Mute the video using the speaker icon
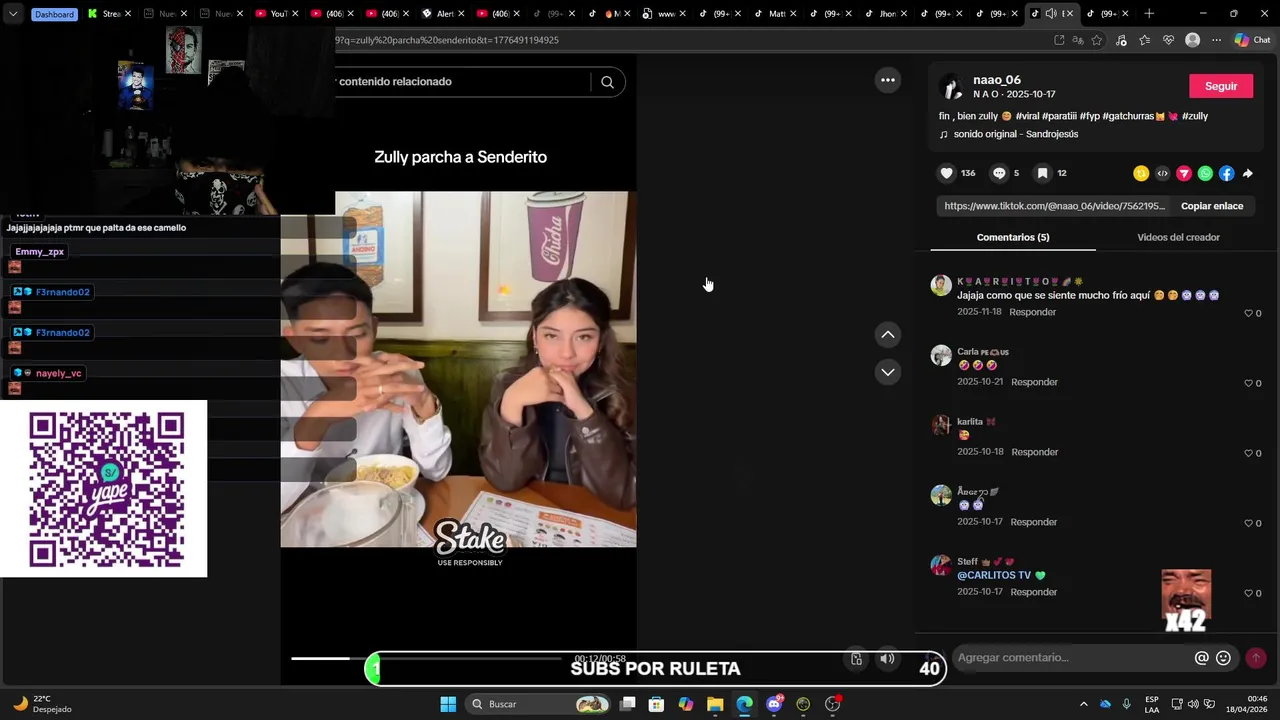This screenshot has width=1280, height=720. (x=887, y=659)
